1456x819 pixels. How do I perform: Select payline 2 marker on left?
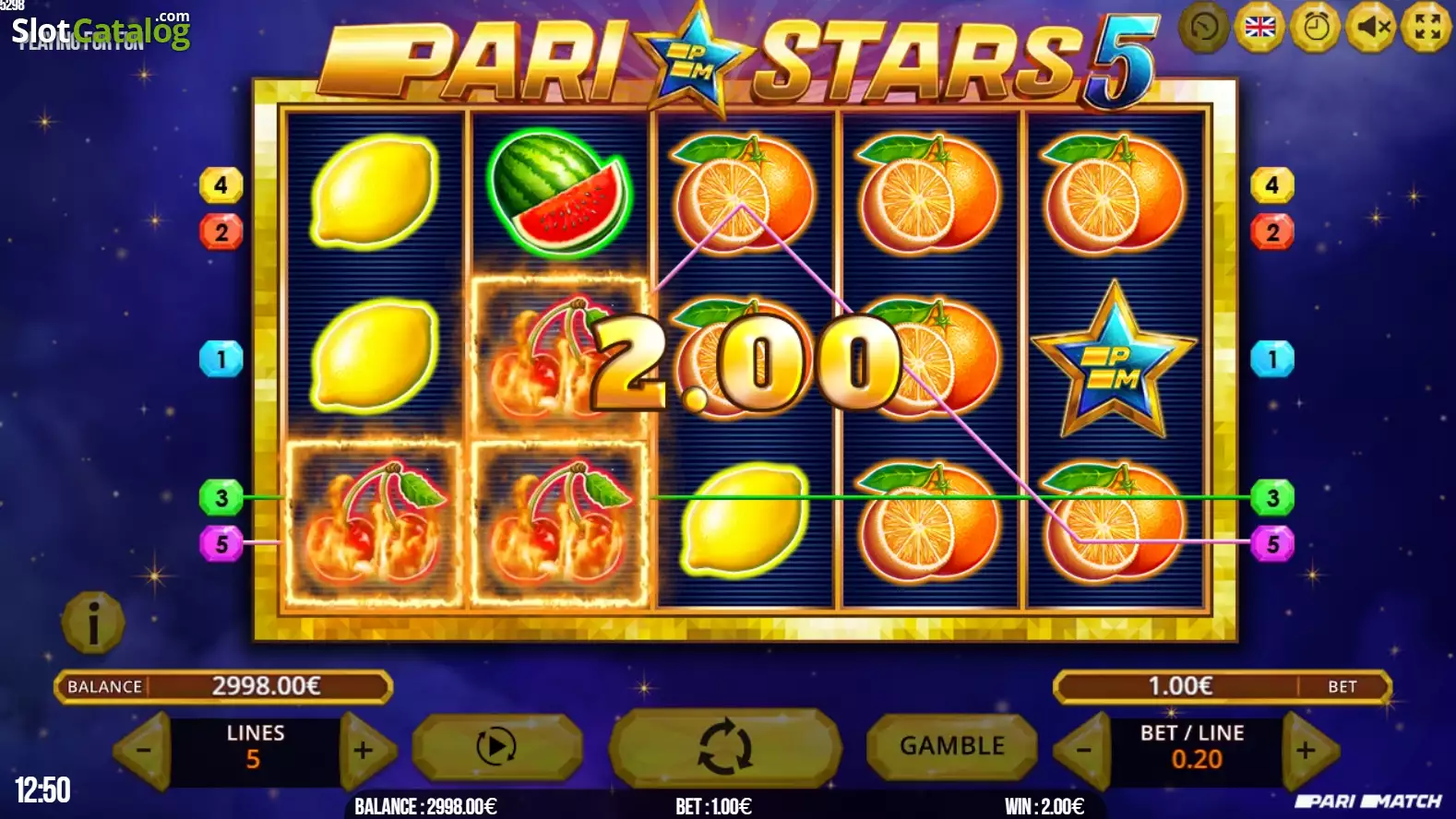(221, 231)
